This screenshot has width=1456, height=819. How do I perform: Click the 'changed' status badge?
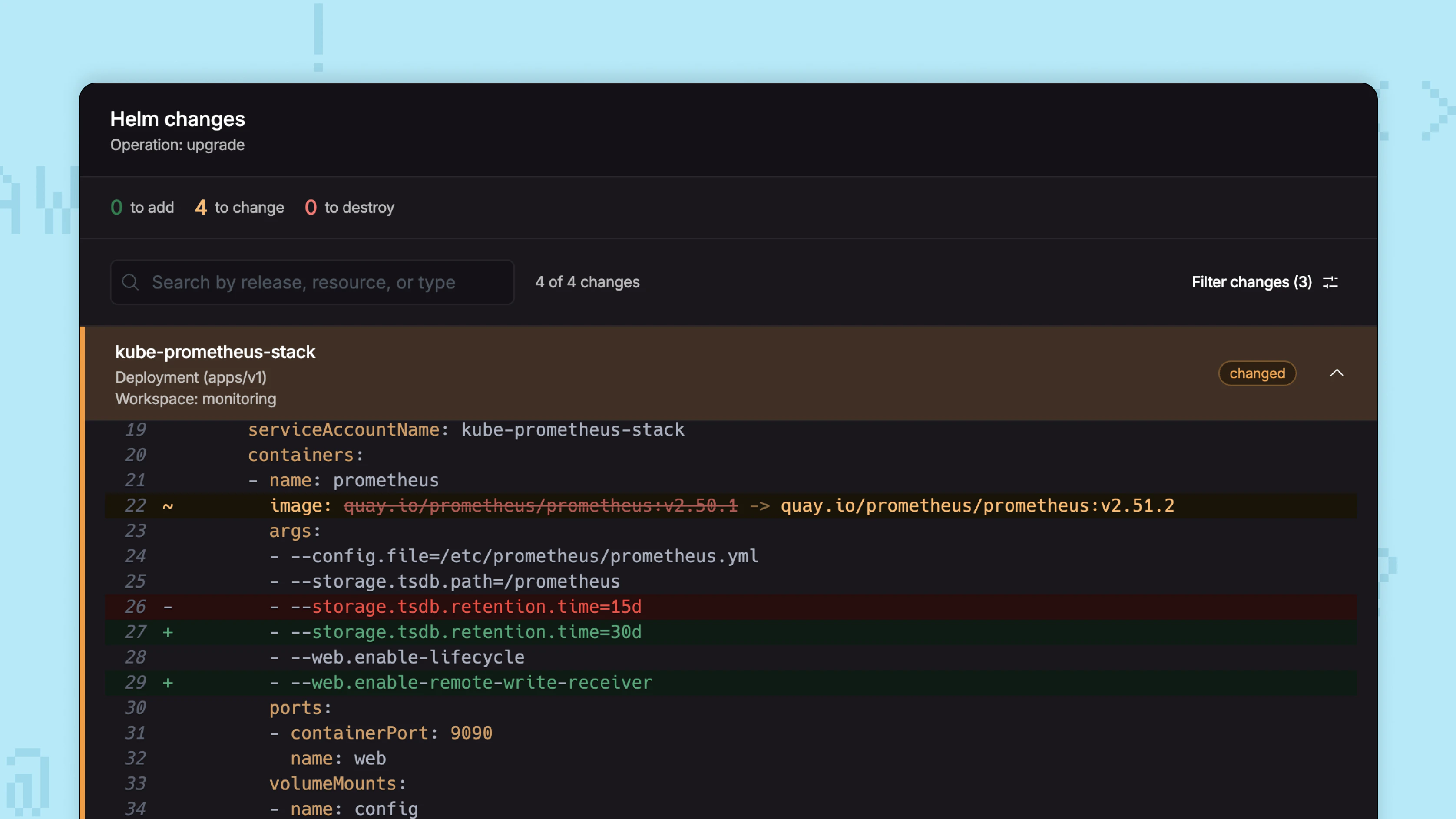1257,373
